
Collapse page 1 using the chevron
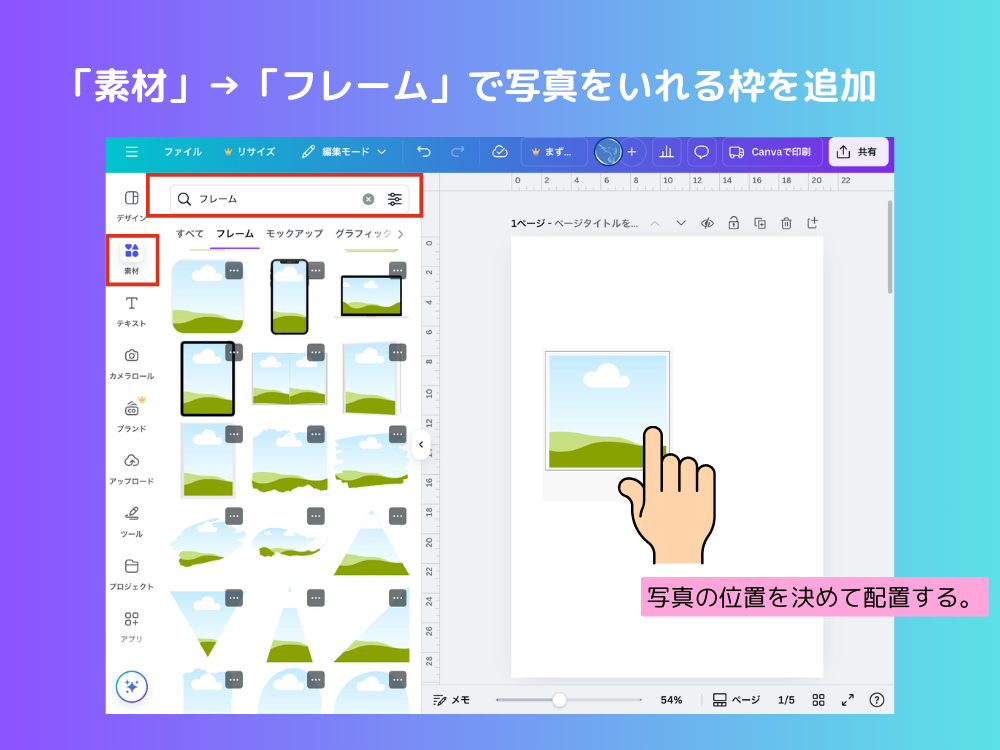(656, 224)
